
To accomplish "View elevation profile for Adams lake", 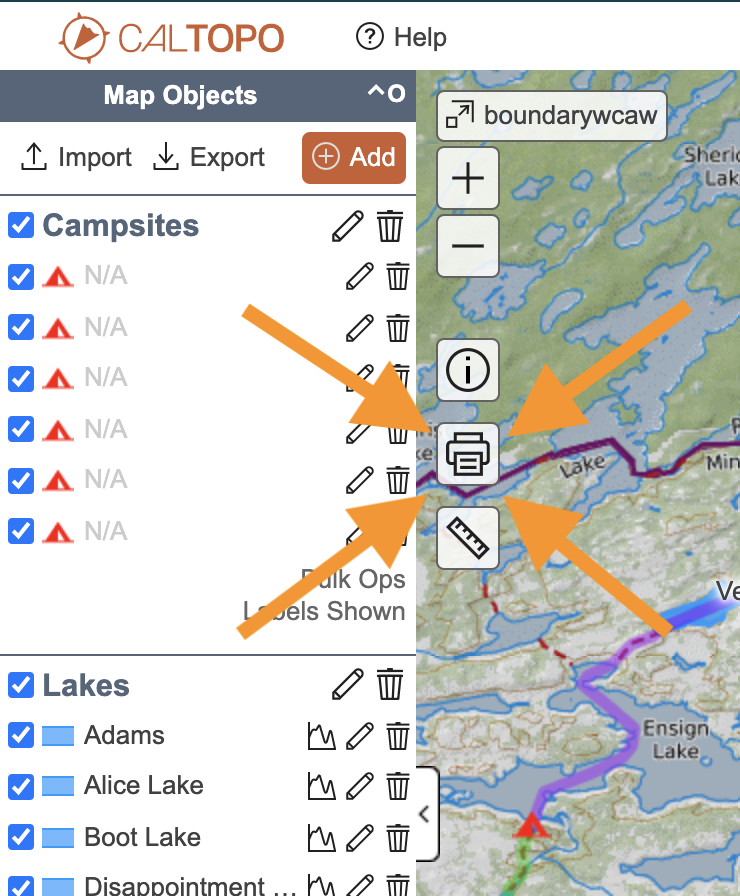I will pyautogui.click(x=321, y=736).
